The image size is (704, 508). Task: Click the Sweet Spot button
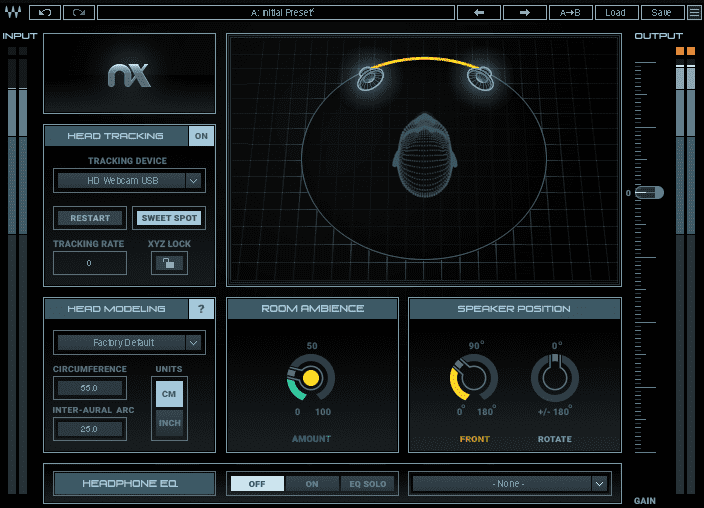coord(169,218)
